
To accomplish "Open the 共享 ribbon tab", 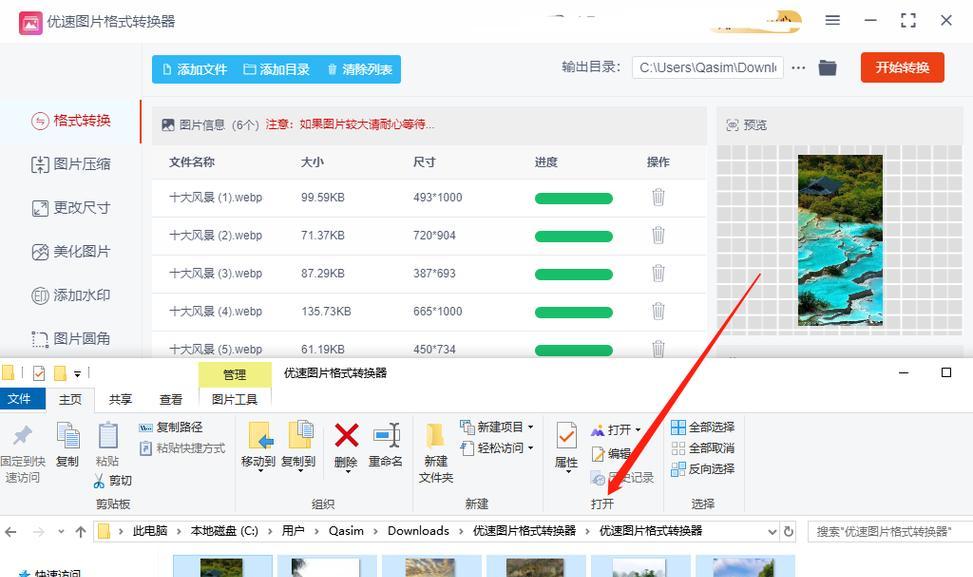I will tap(120, 400).
